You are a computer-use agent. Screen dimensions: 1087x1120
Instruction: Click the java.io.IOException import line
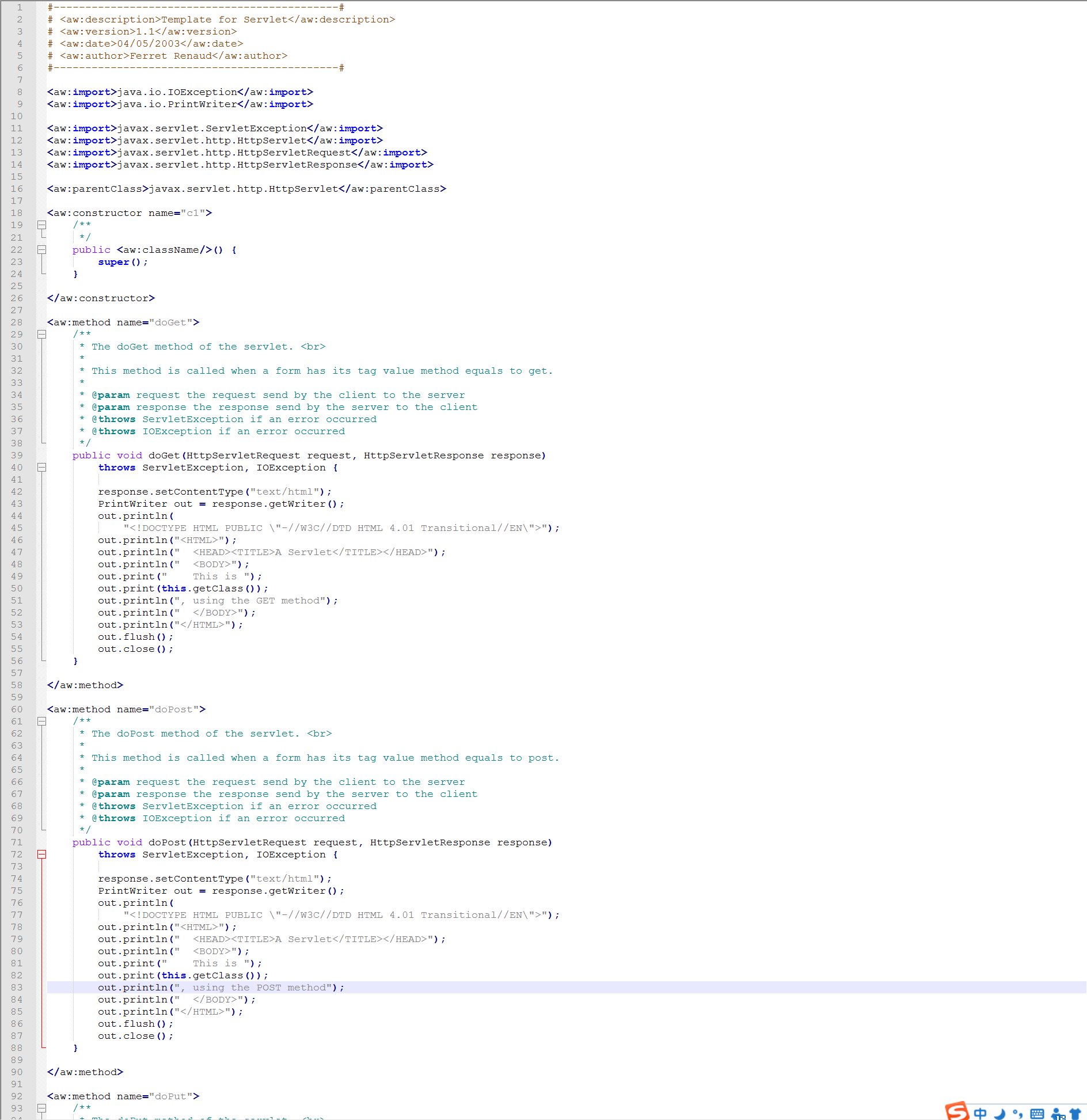(x=180, y=92)
